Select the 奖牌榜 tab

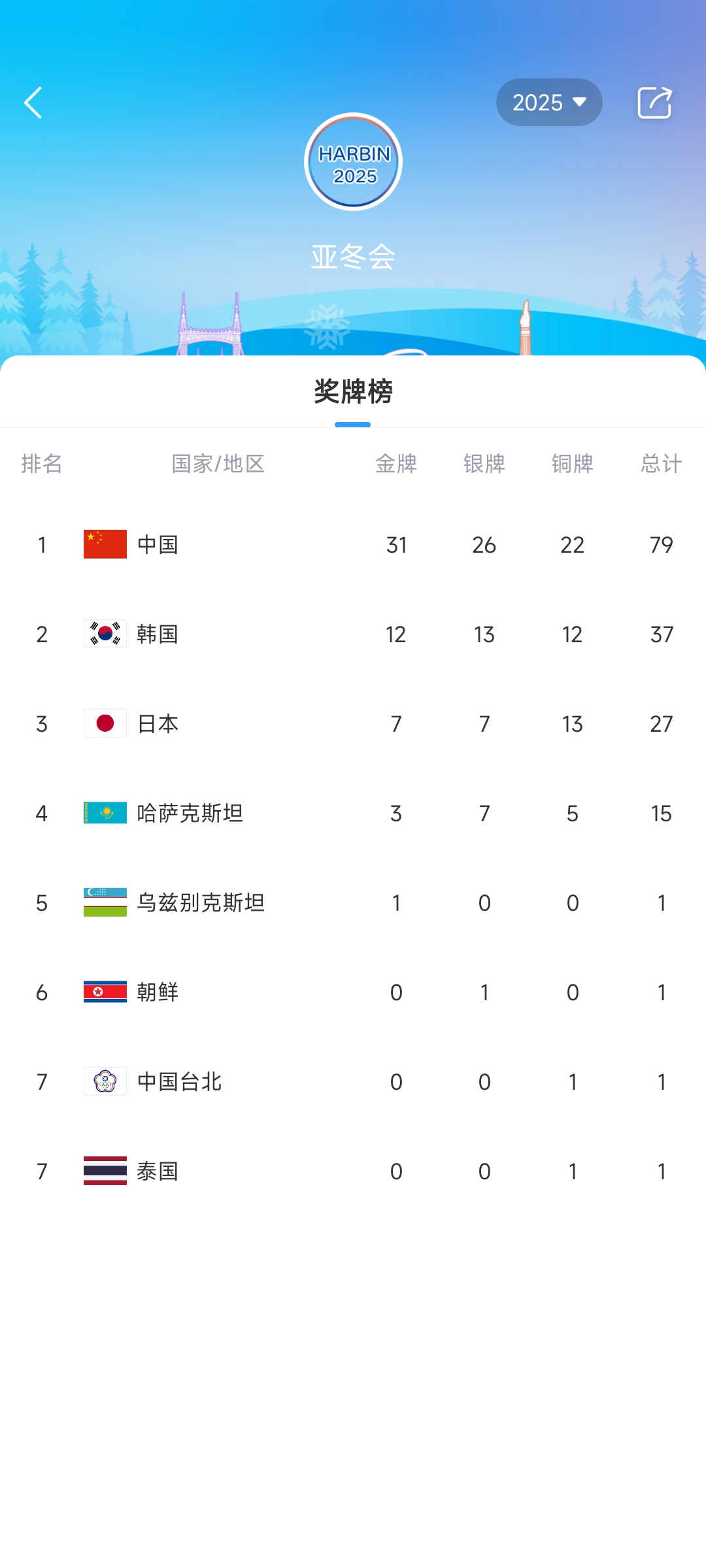point(353,392)
